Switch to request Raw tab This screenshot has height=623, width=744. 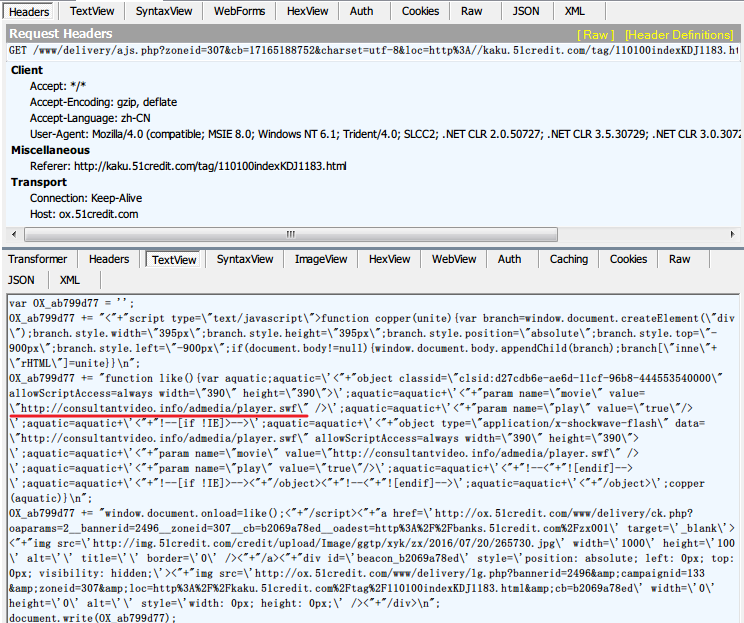(472, 11)
